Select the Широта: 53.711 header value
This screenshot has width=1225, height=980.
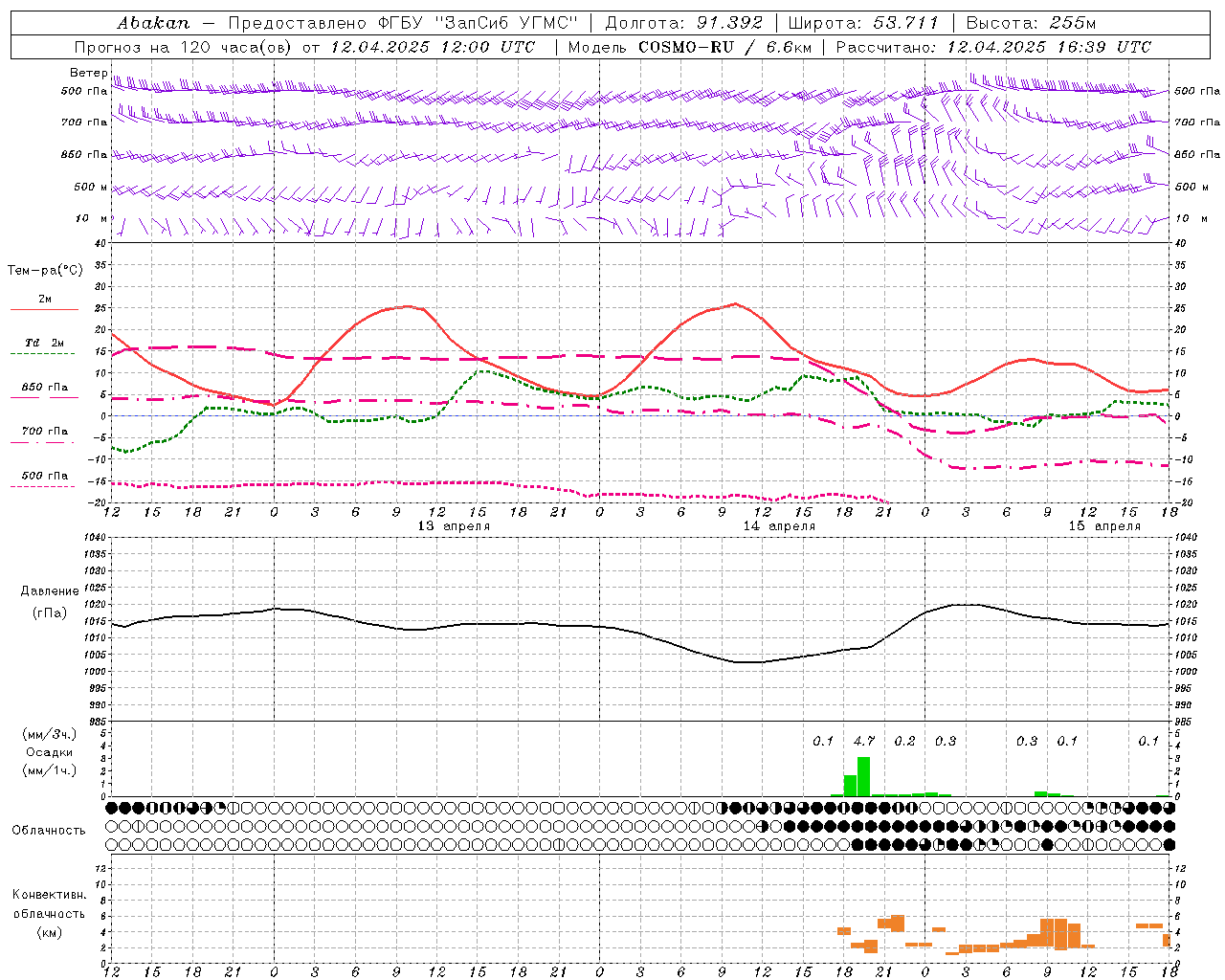[863, 22]
